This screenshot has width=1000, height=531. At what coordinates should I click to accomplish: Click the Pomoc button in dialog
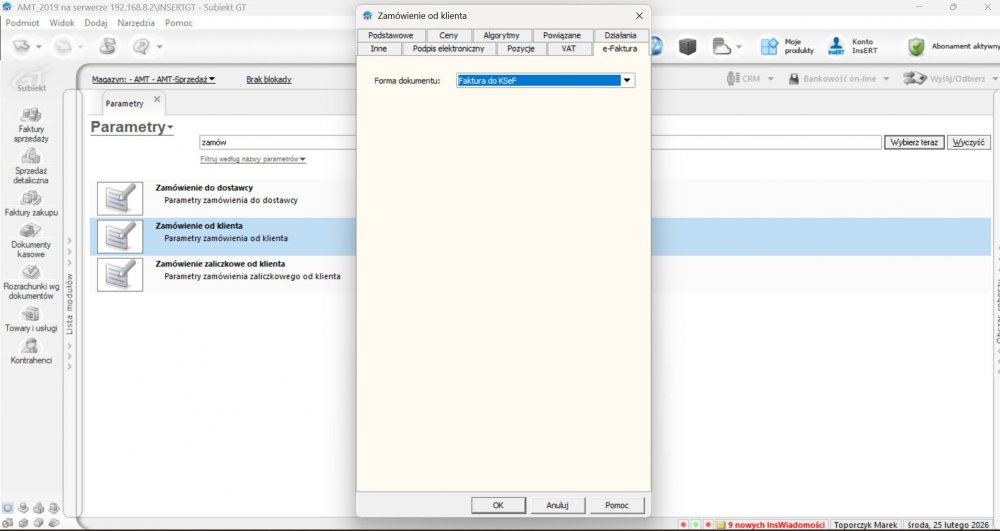click(x=617, y=505)
